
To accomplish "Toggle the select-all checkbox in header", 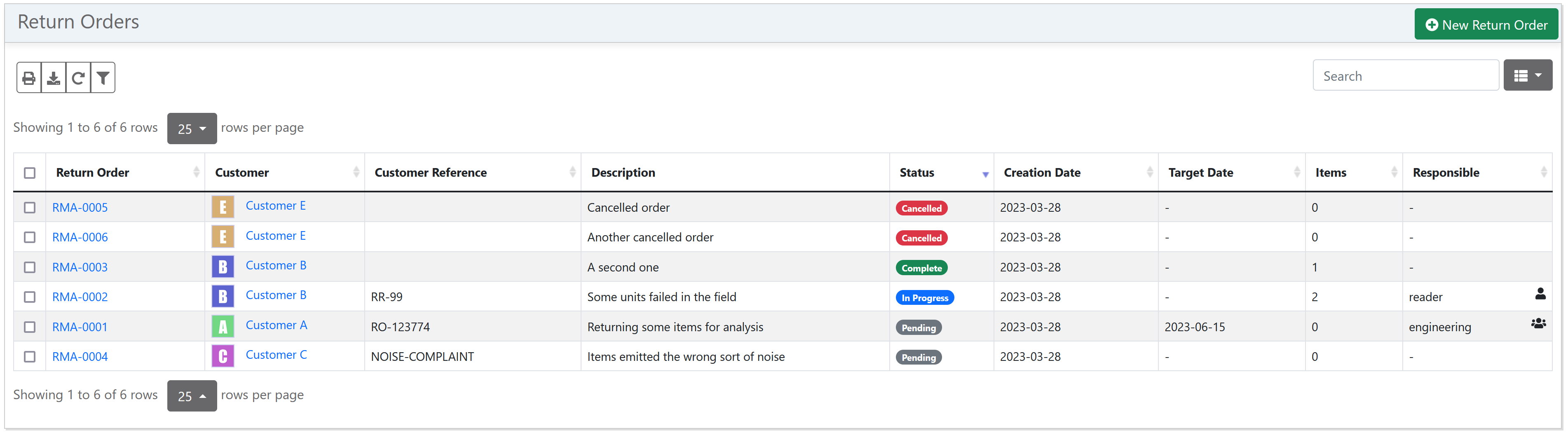I will pyautogui.click(x=30, y=173).
